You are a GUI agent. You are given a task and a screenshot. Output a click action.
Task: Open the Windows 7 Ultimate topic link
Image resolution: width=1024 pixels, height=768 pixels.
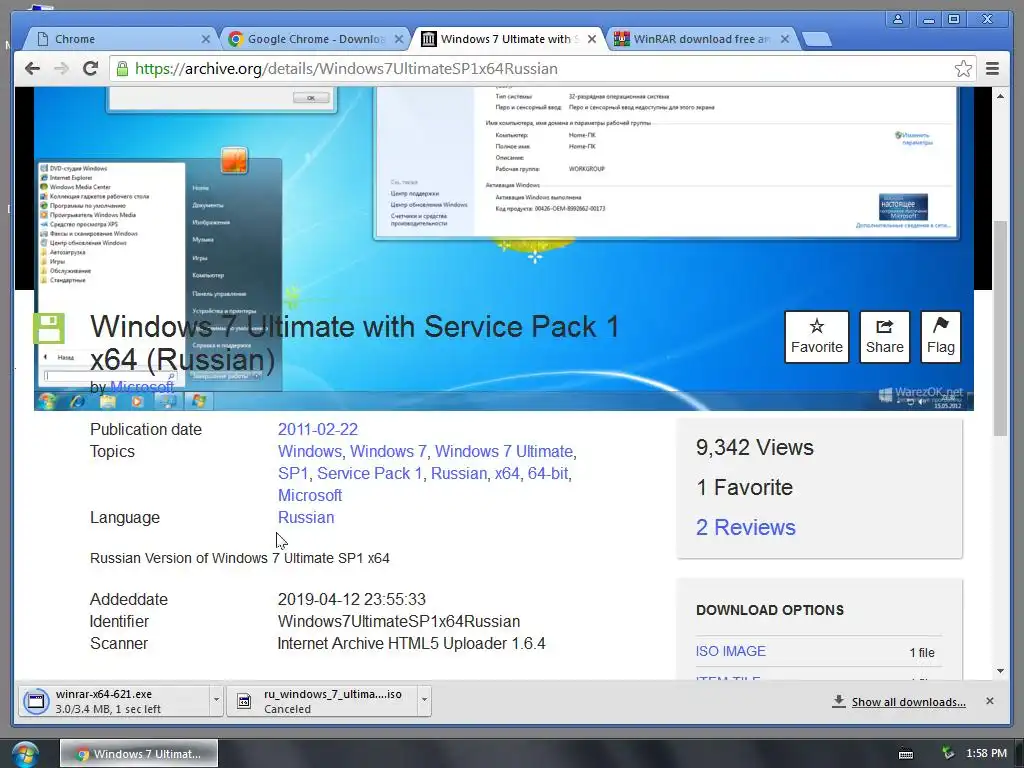coord(504,451)
